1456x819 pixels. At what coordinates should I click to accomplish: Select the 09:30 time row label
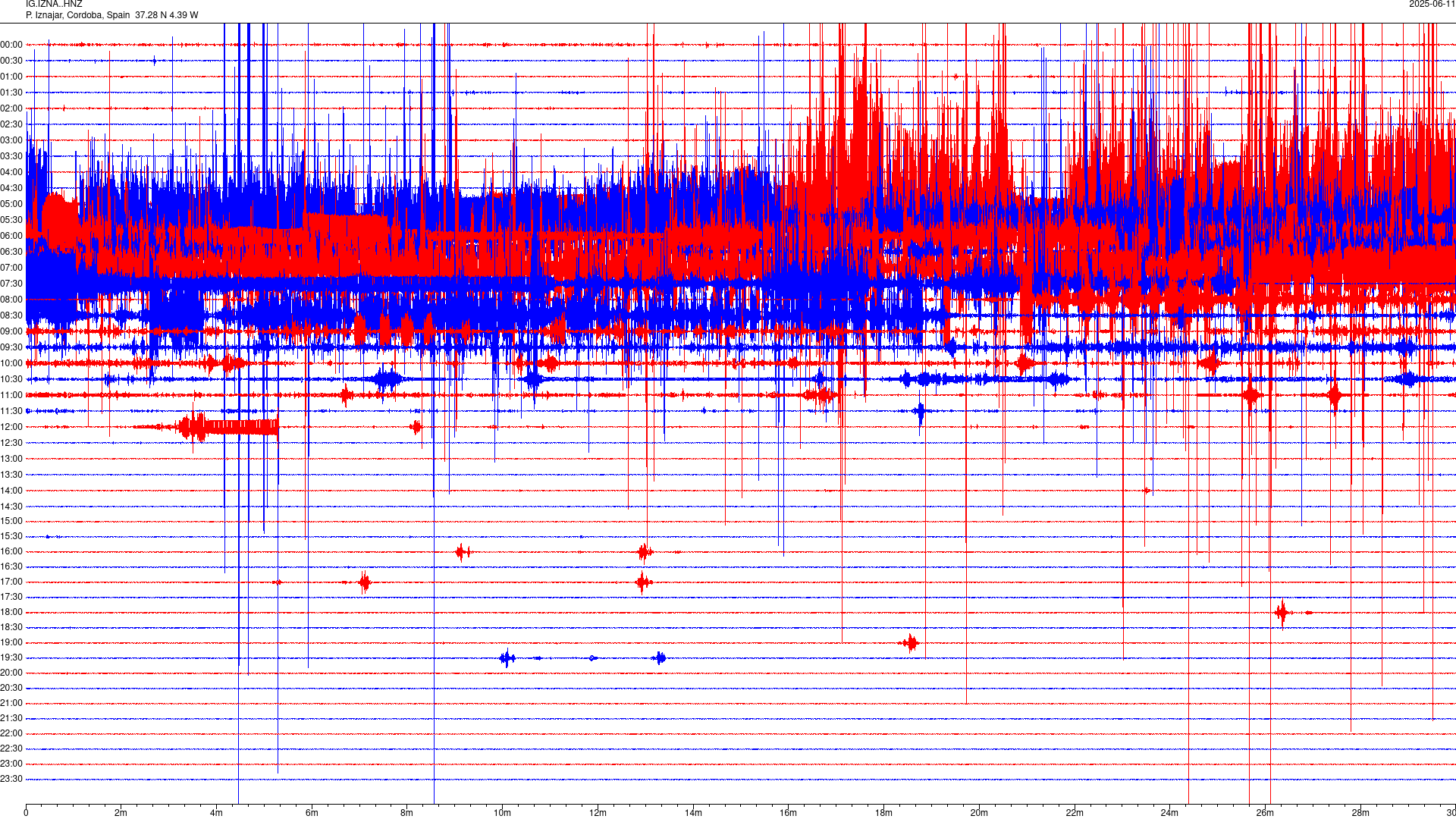(x=11, y=347)
